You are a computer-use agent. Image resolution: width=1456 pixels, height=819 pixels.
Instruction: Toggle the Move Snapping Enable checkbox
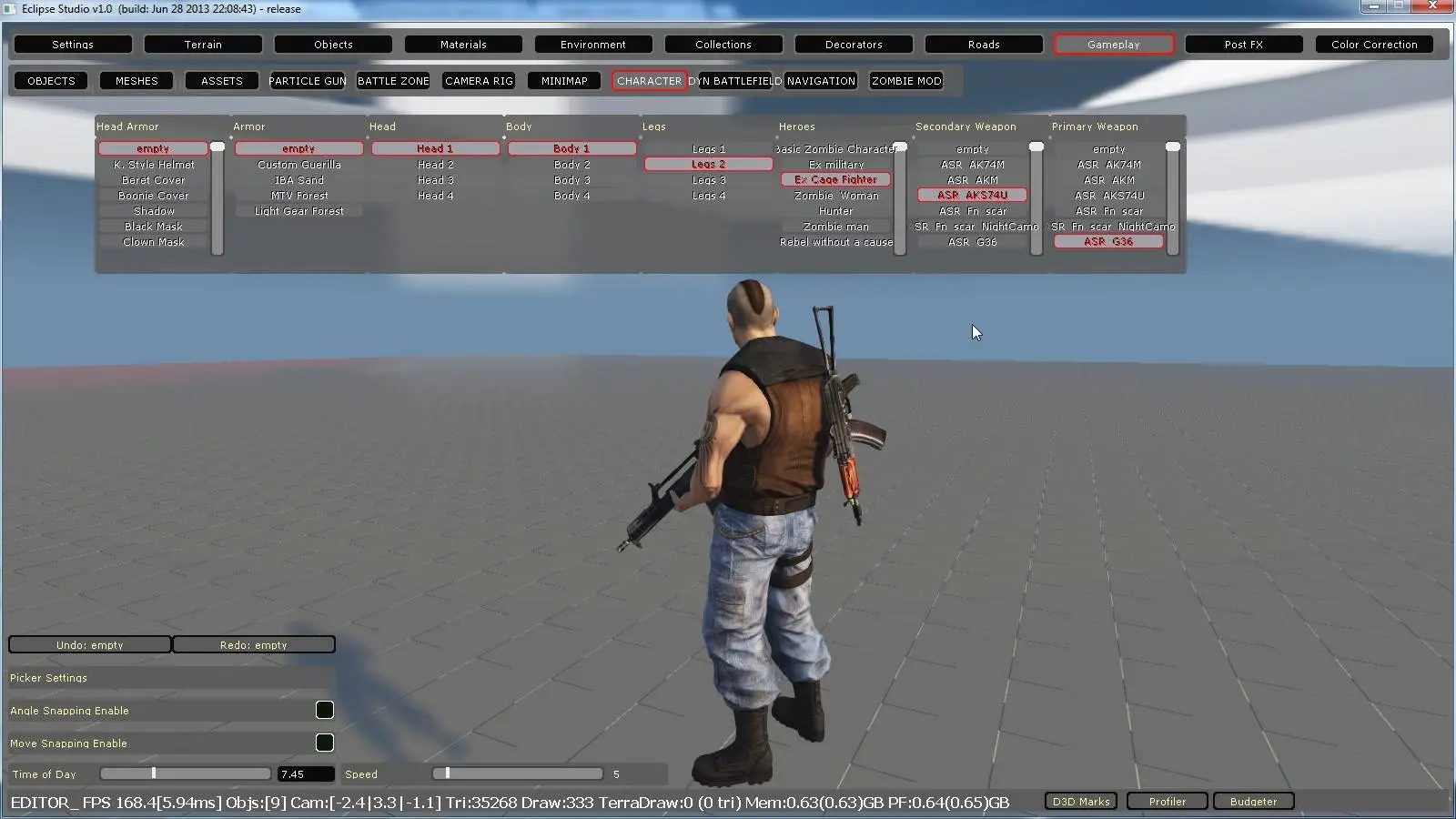324,743
